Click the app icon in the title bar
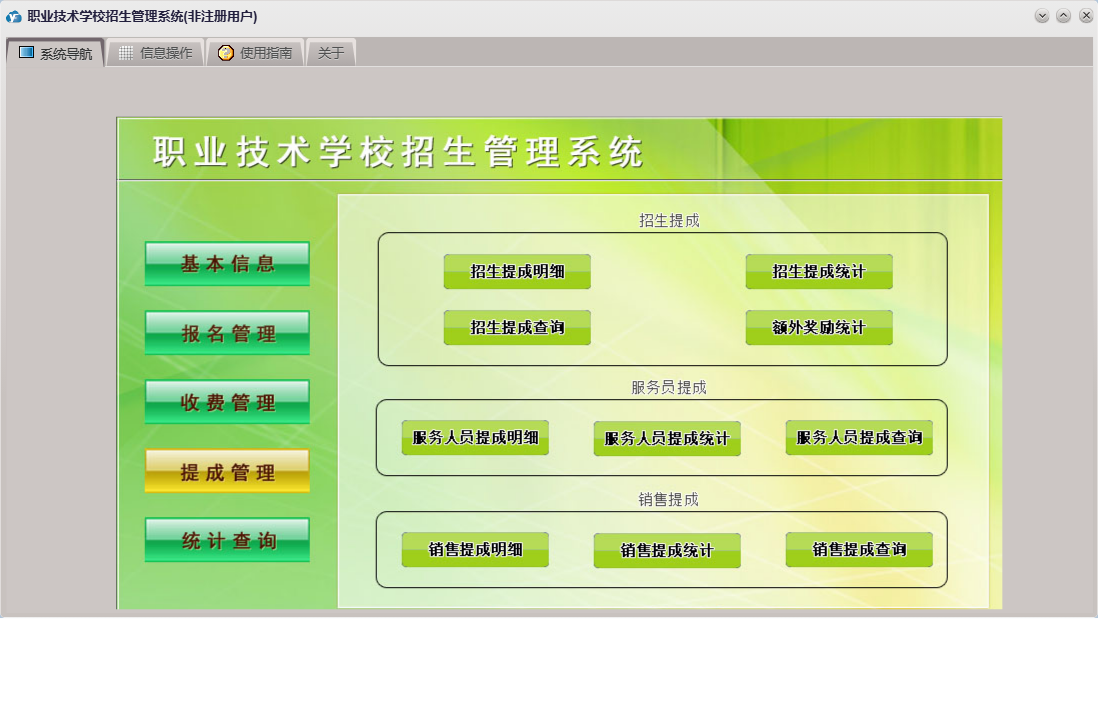 pos(13,16)
